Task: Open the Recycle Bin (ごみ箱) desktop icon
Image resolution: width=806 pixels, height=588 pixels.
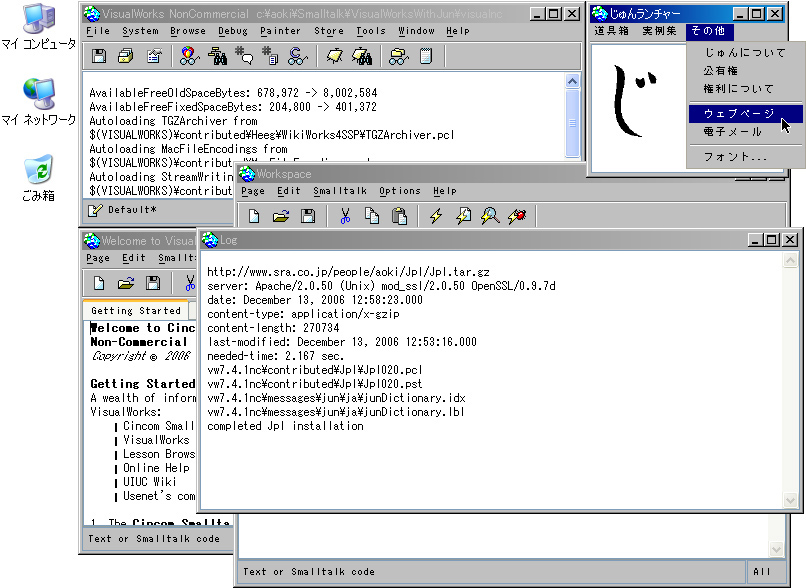Action: [39, 178]
